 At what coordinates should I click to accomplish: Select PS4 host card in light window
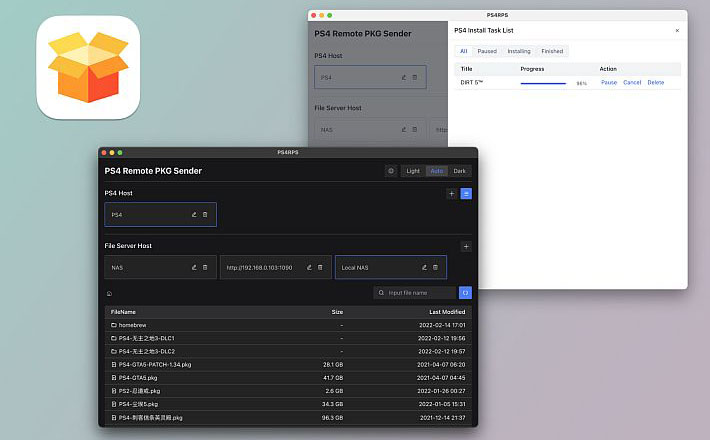(370, 77)
